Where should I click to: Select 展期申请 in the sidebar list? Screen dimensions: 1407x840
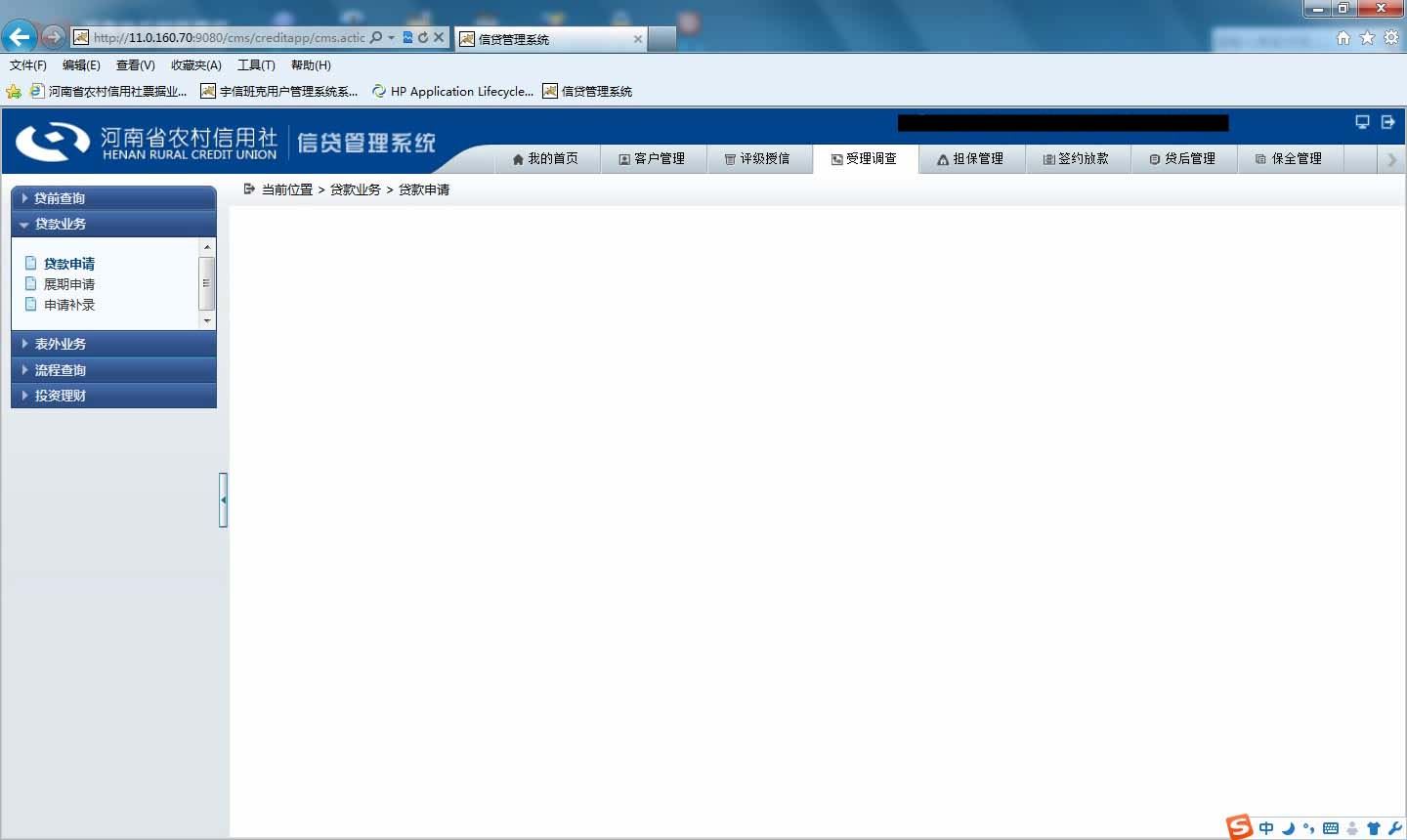(68, 284)
